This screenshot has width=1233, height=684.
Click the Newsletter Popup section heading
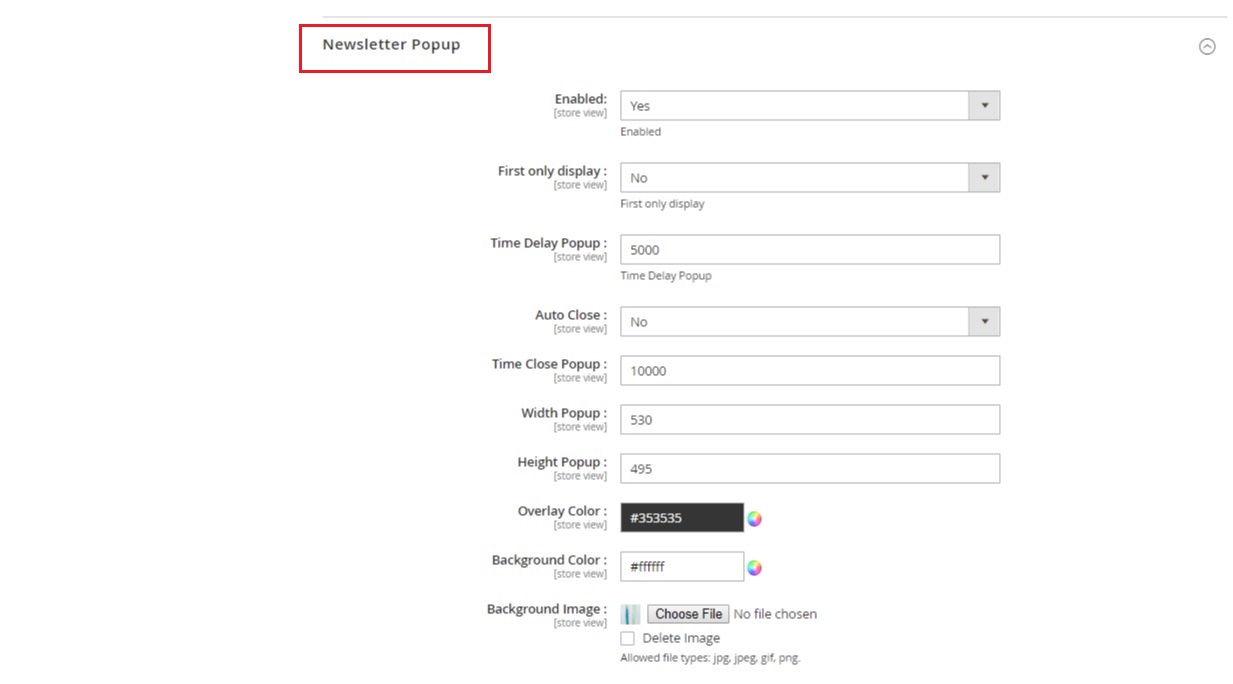pos(391,45)
